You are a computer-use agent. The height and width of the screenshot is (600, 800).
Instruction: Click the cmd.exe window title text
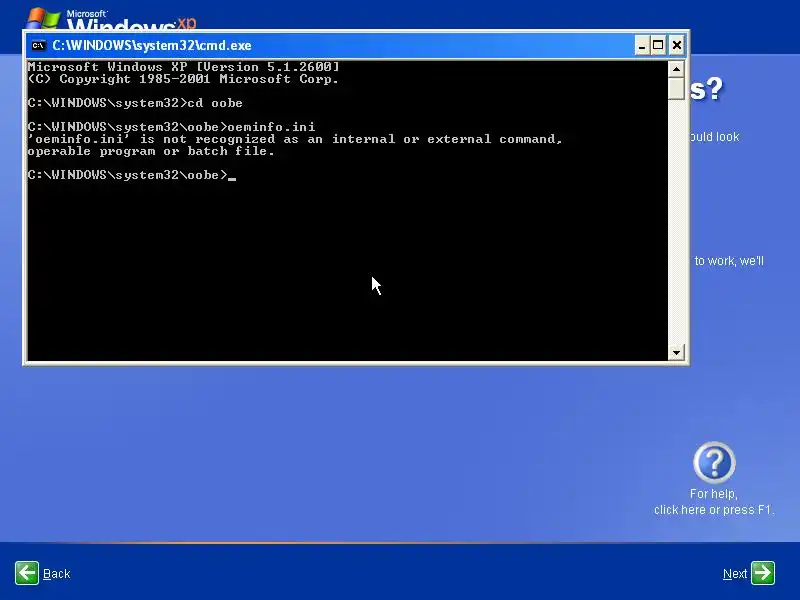(152, 45)
